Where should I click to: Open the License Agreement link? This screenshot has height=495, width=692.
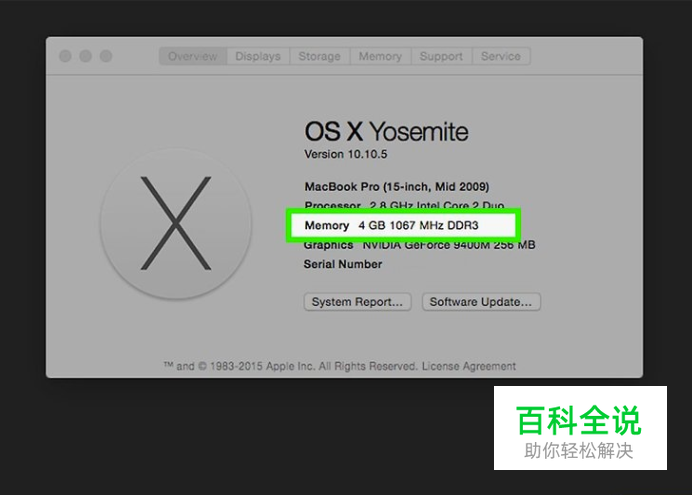click(x=469, y=366)
